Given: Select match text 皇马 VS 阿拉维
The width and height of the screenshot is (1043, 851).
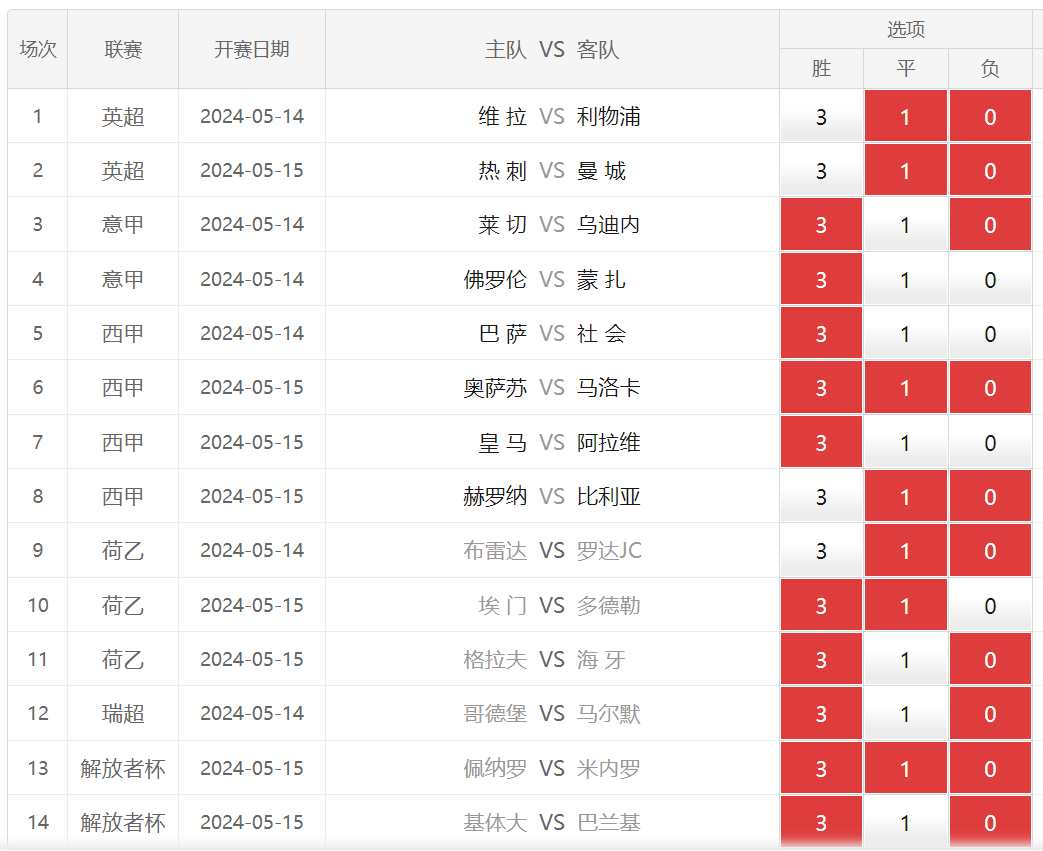Looking at the screenshot, I should [x=559, y=442].
